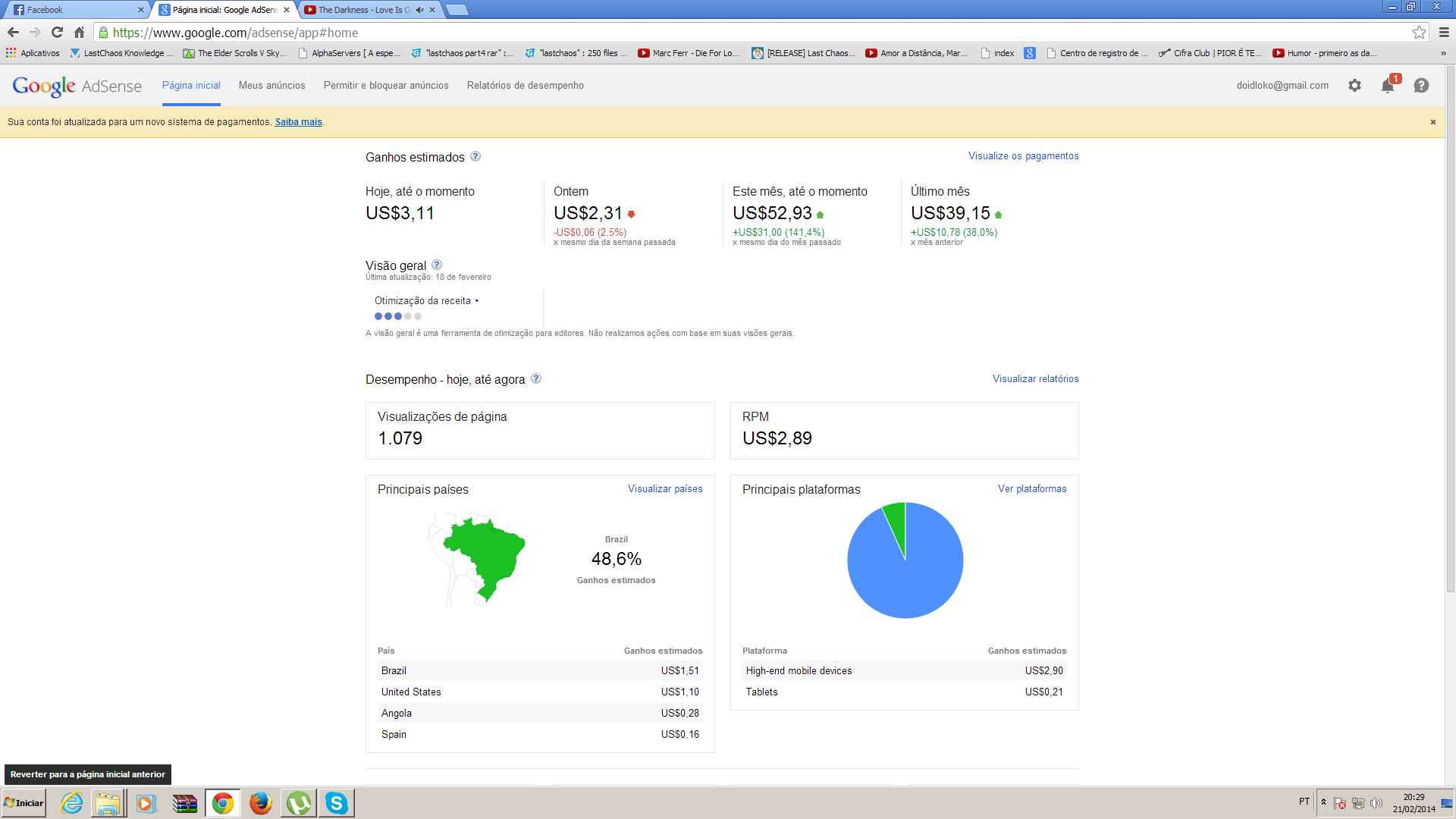Click help icon beside Desempenho heading
Viewport: 1456px width, 819px height.
tap(536, 378)
